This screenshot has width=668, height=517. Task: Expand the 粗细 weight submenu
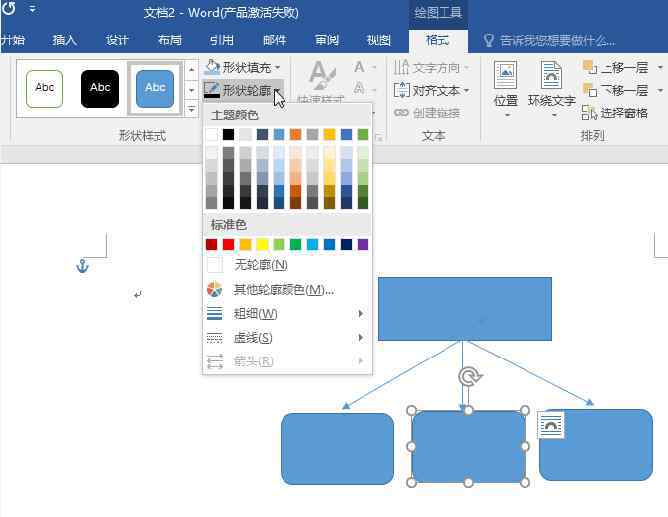tap(285, 314)
